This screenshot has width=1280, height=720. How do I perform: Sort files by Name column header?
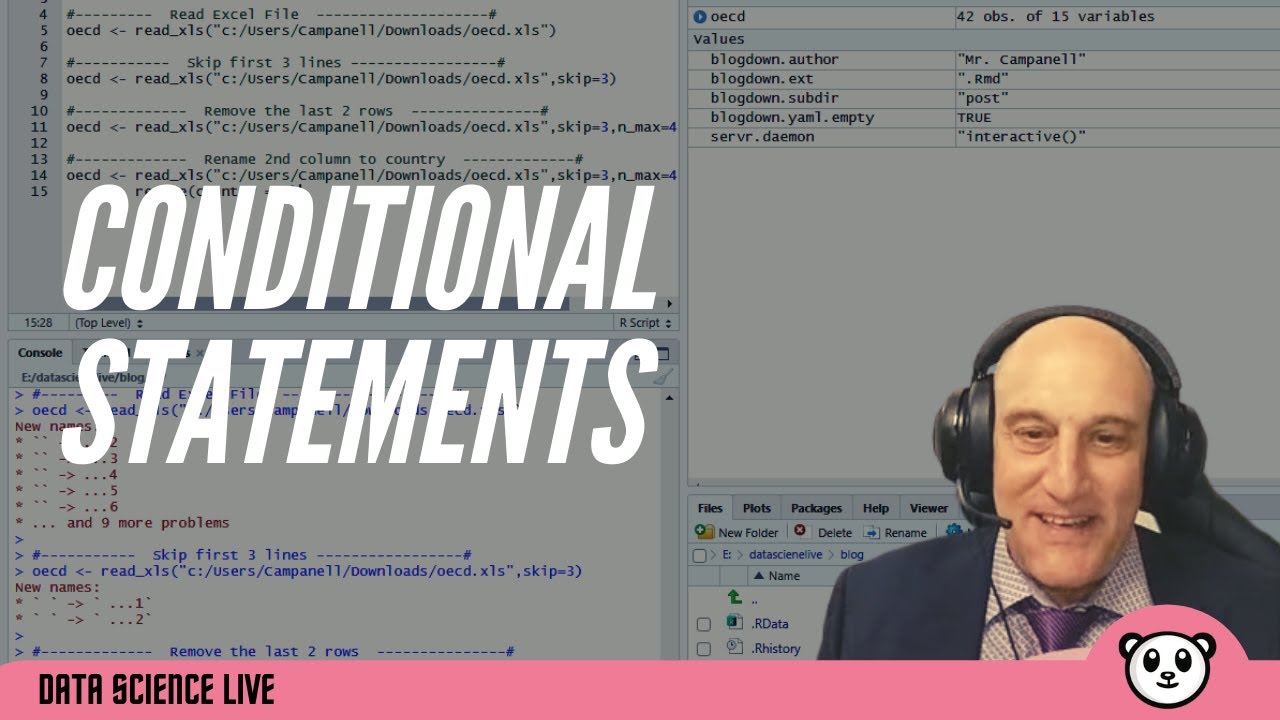click(x=776, y=576)
